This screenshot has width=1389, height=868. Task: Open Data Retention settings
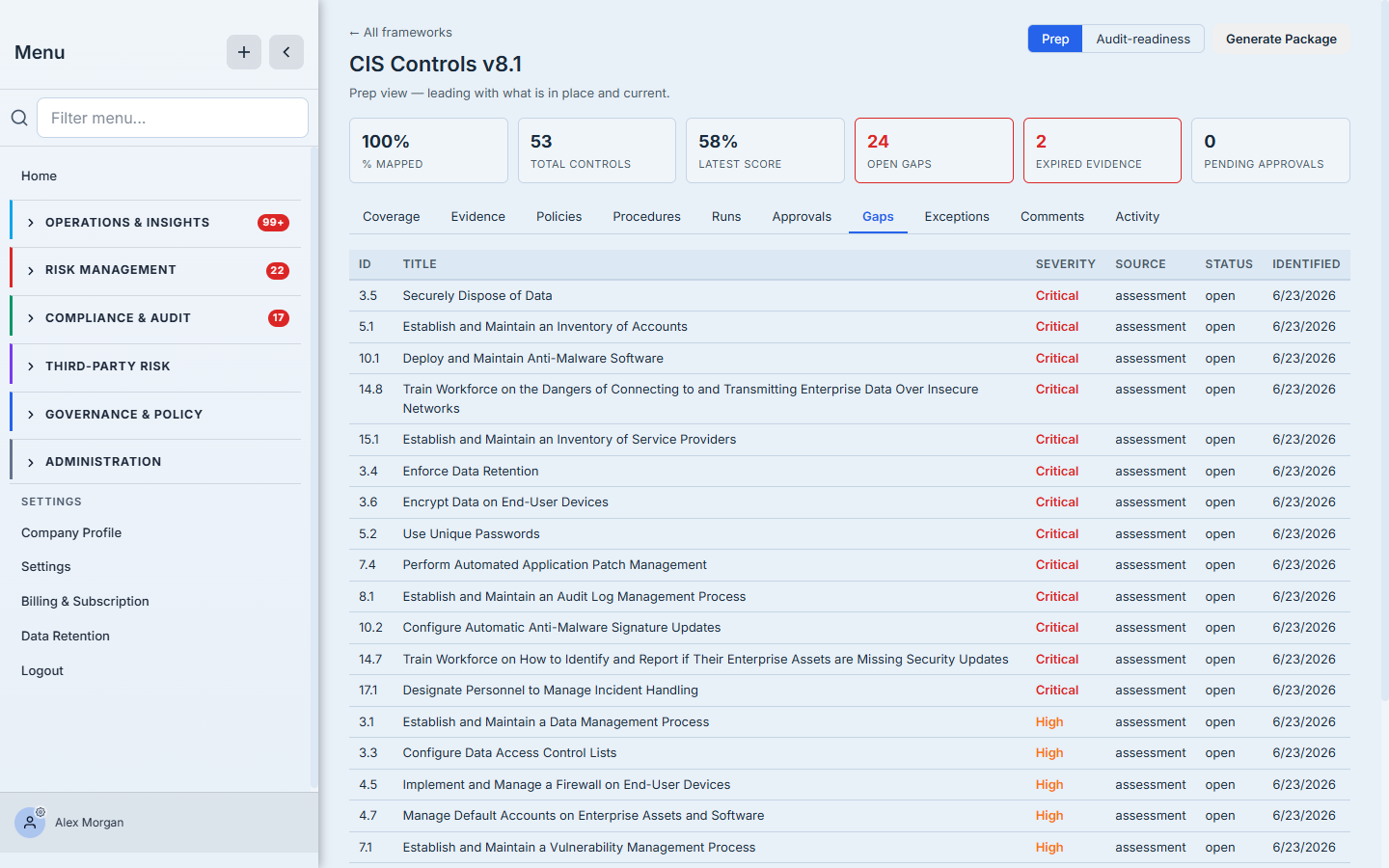66,637
